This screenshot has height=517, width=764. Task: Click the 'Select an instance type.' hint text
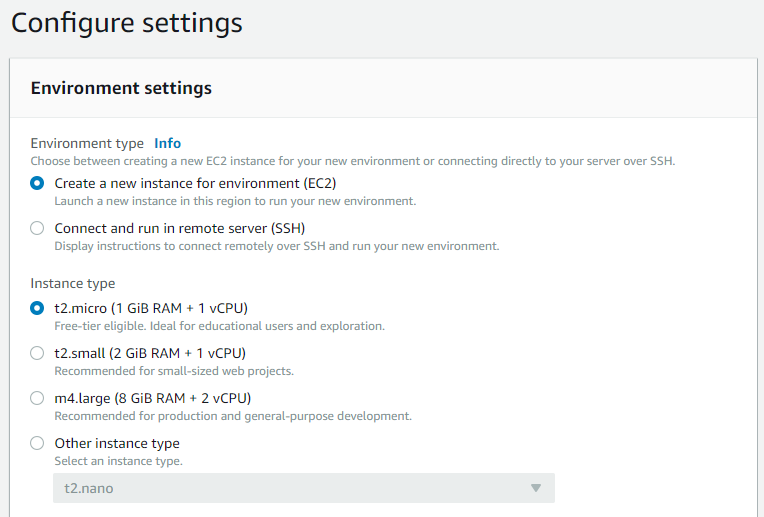[118, 461]
